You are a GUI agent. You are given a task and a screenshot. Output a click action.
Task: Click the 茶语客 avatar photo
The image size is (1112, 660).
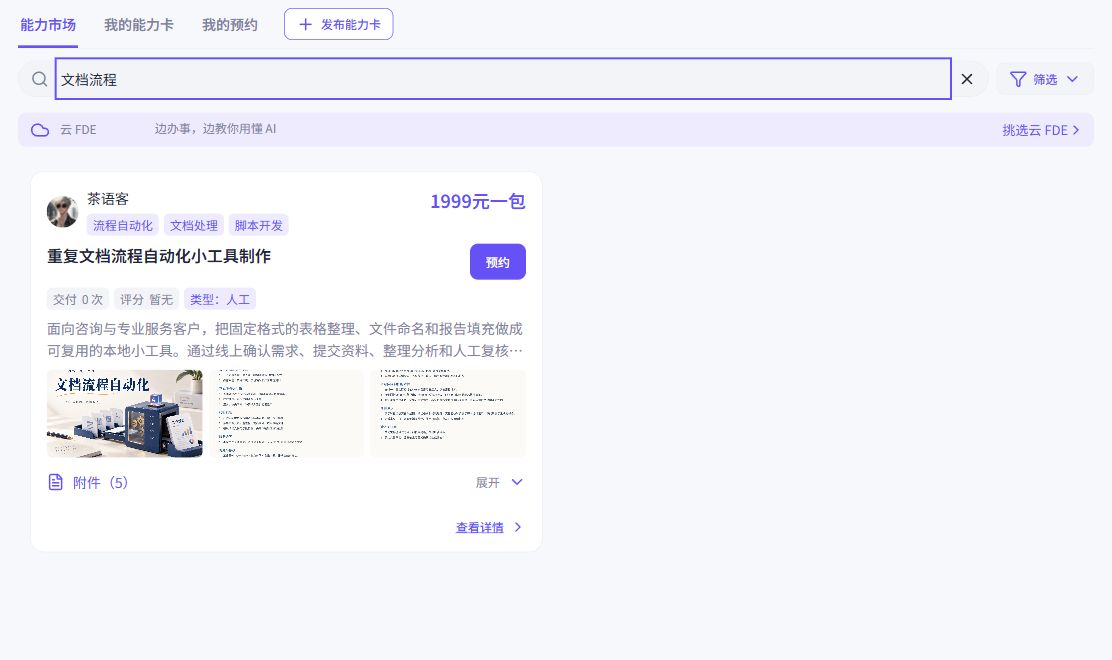pos(62,212)
